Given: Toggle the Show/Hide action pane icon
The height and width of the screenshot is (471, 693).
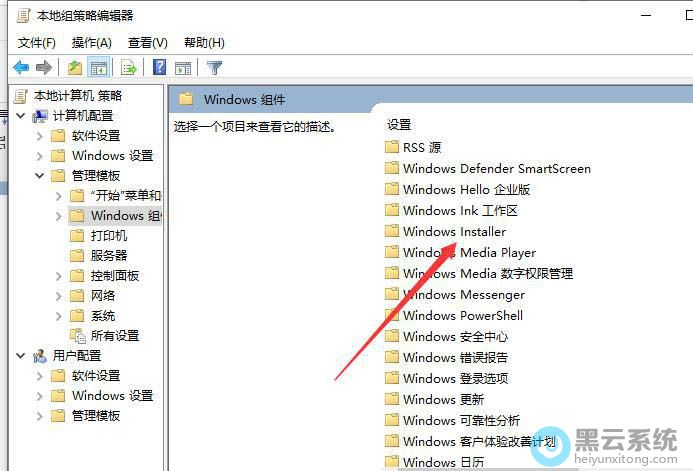Looking at the screenshot, I should (x=183, y=68).
